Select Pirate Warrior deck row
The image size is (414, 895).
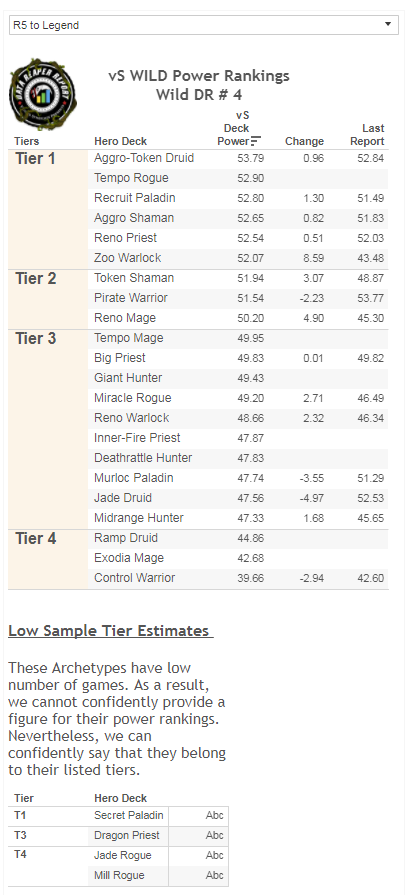point(239,298)
